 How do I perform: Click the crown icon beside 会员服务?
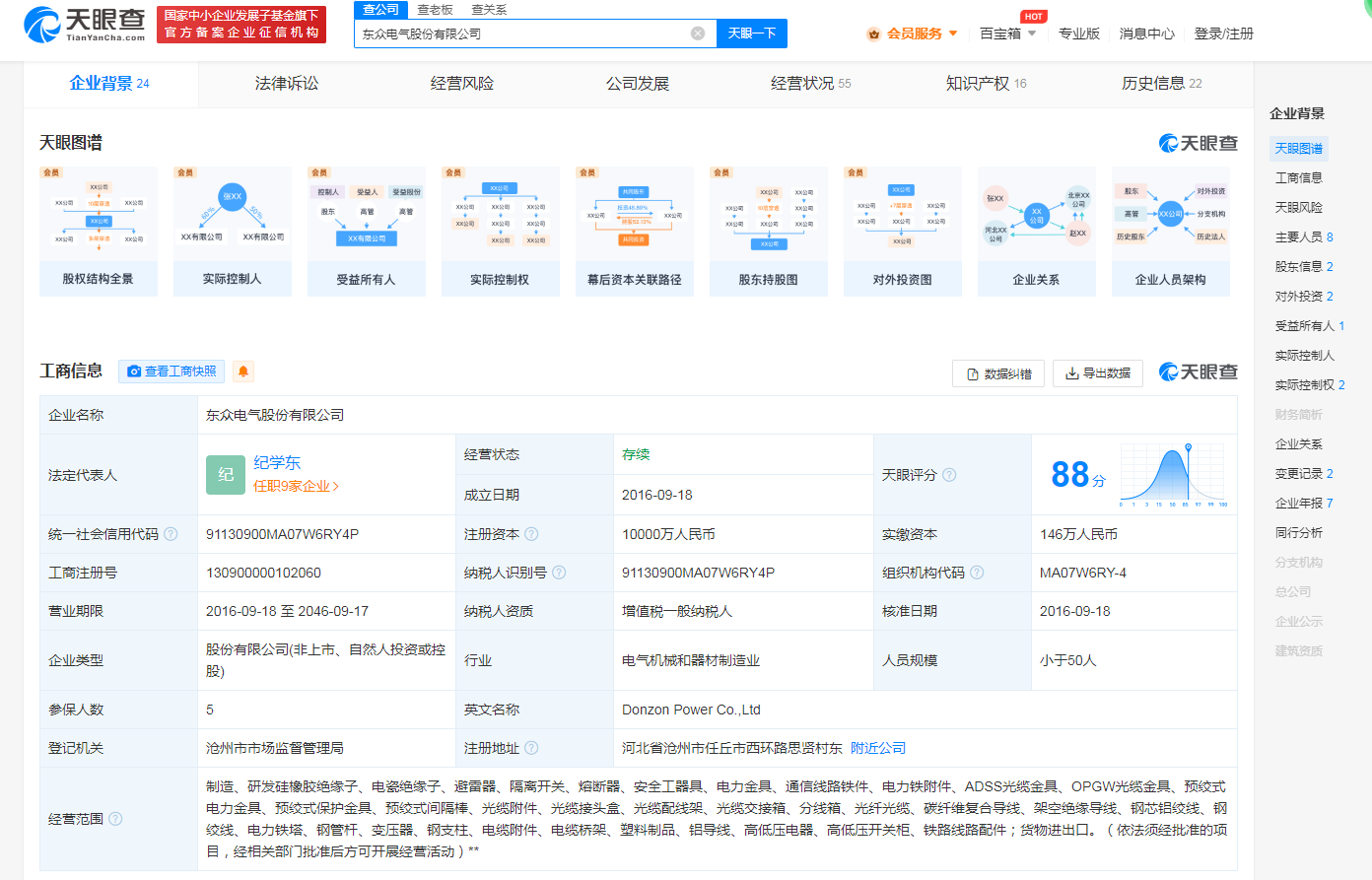tap(873, 34)
